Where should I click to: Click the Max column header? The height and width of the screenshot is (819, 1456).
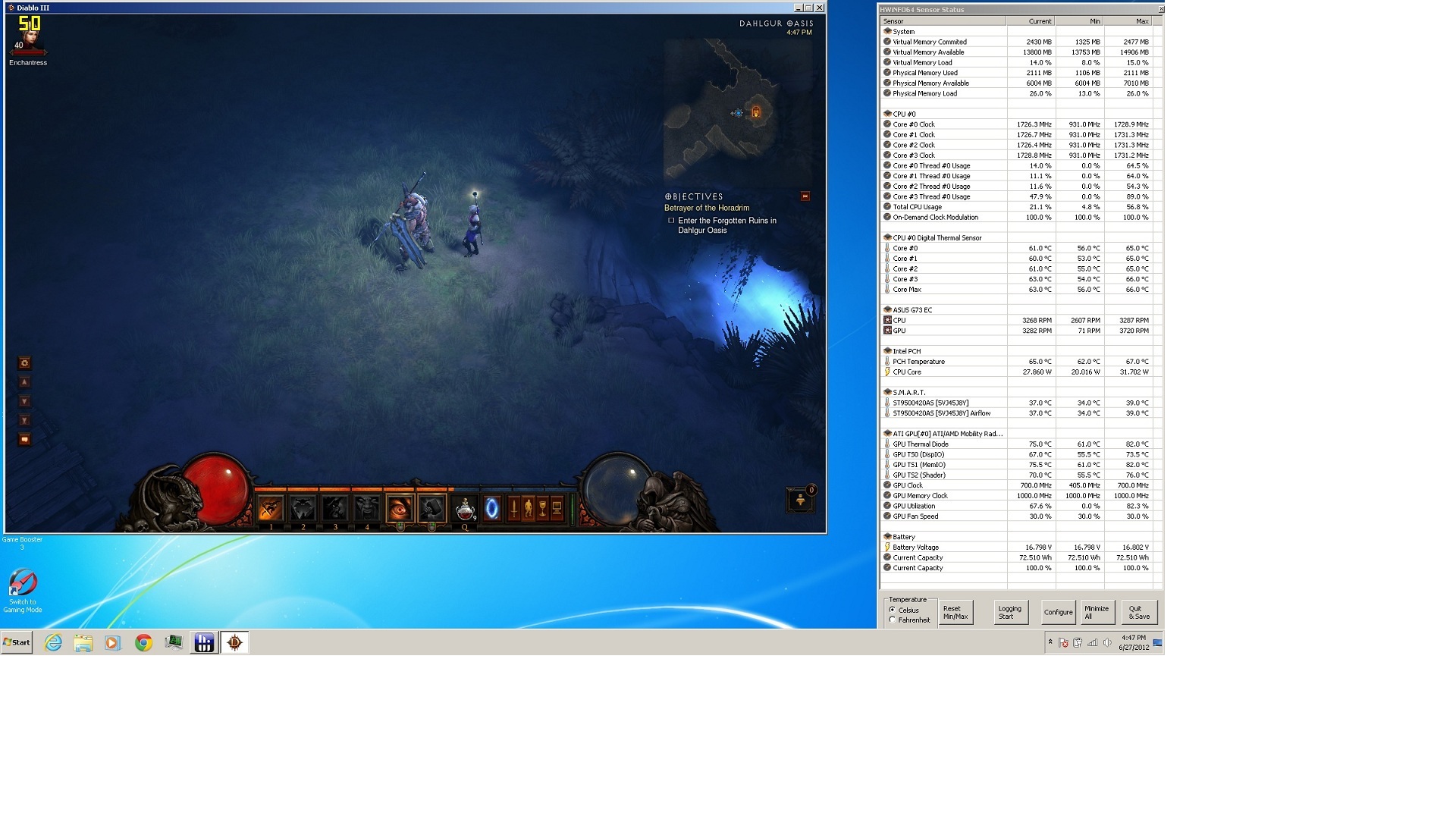pyautogui.click(x=1128, y=21)
